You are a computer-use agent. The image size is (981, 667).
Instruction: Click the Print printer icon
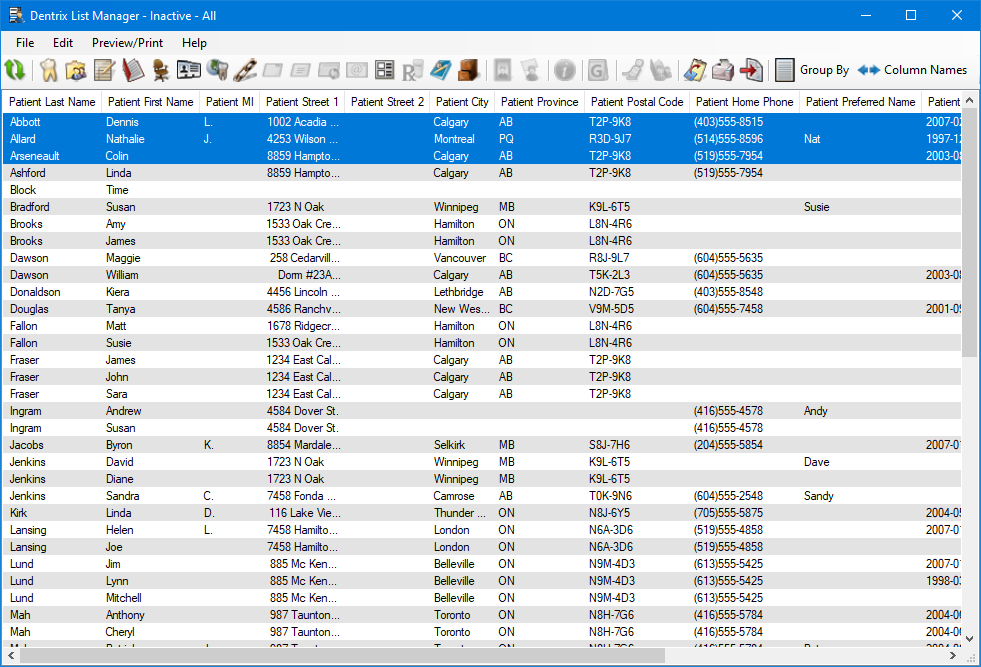pos(723,69)
